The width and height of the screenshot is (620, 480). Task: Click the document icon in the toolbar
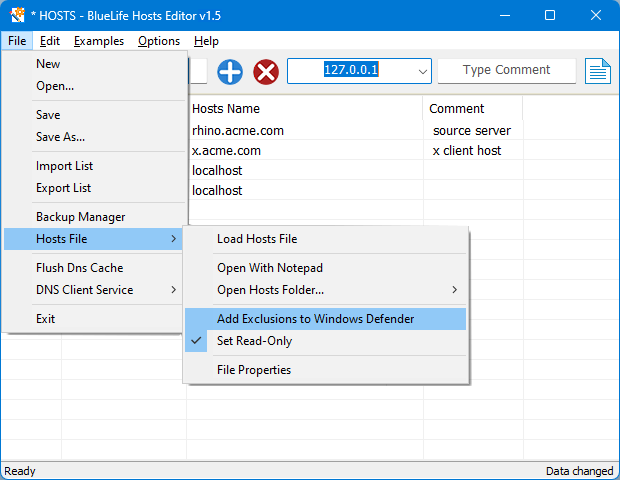click(598, 71)
